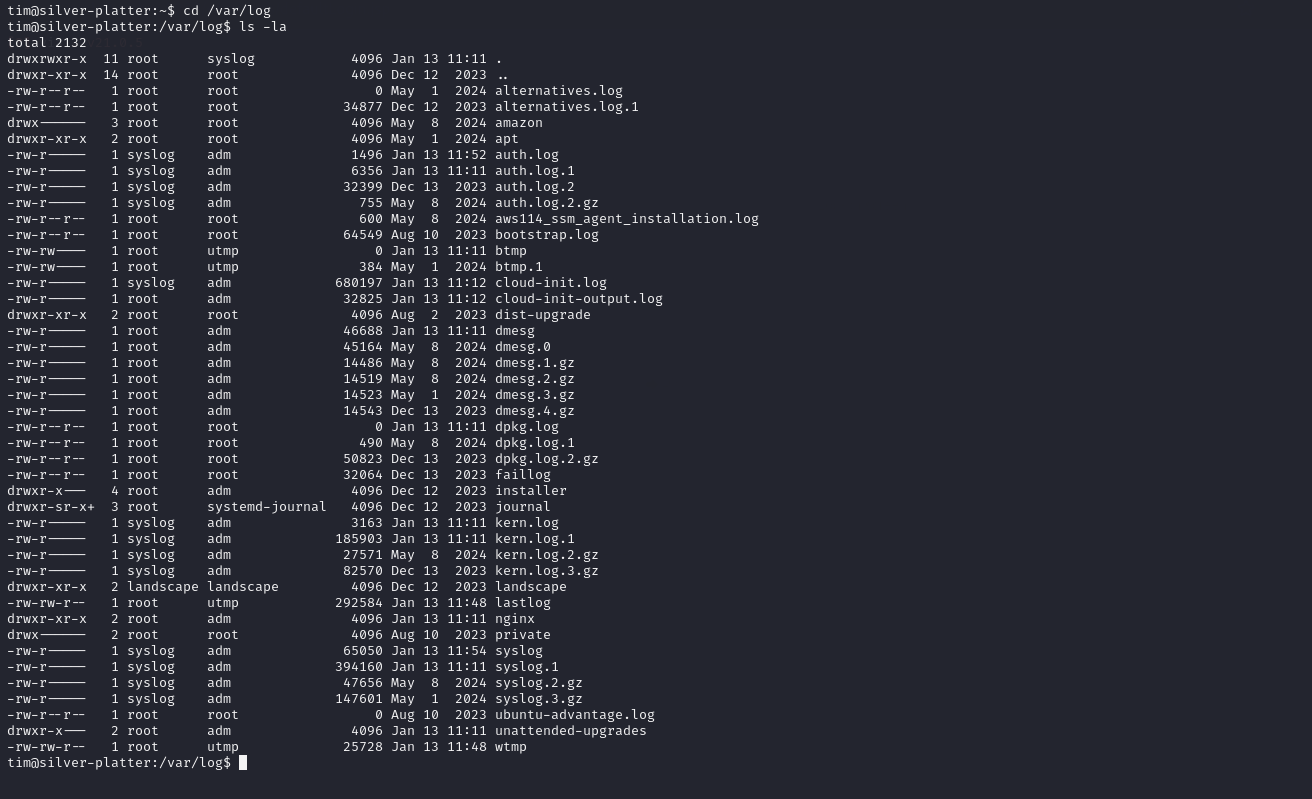The width and height of the screenshot is (1312, 799).
Task: Click the aws114_ssm_agent_installation.log entry
Action: 627,219
